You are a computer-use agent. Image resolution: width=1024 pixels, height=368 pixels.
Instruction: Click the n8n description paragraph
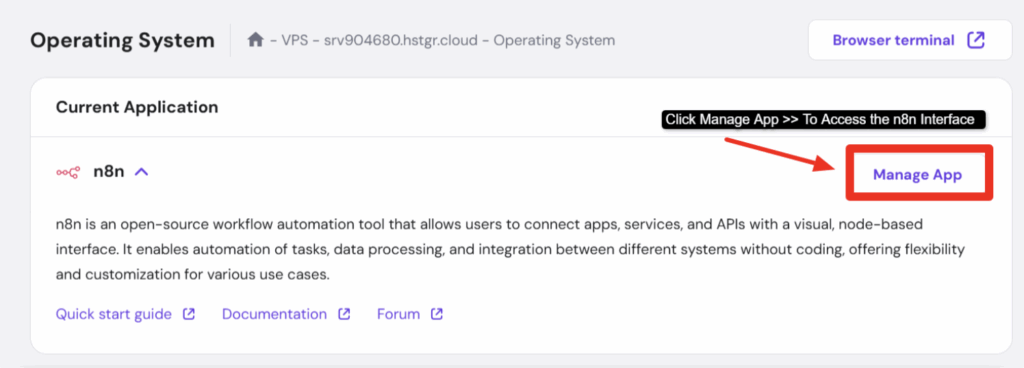[x=511, y=249]
